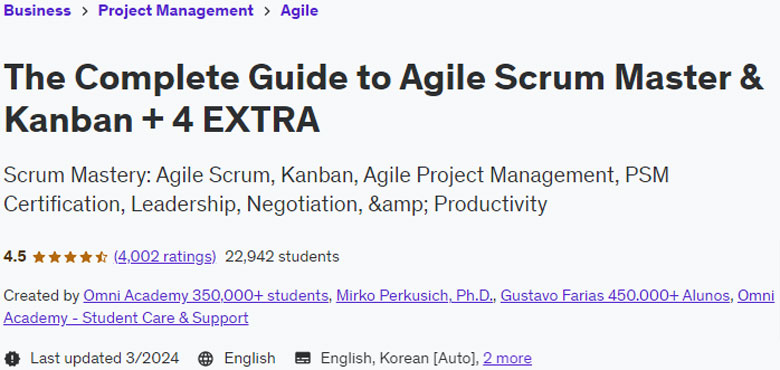Image resolution: width=780 pixels, height=370 pixels.
Task: Click the Last updated 3/2024 text
Action: point(104,358)
